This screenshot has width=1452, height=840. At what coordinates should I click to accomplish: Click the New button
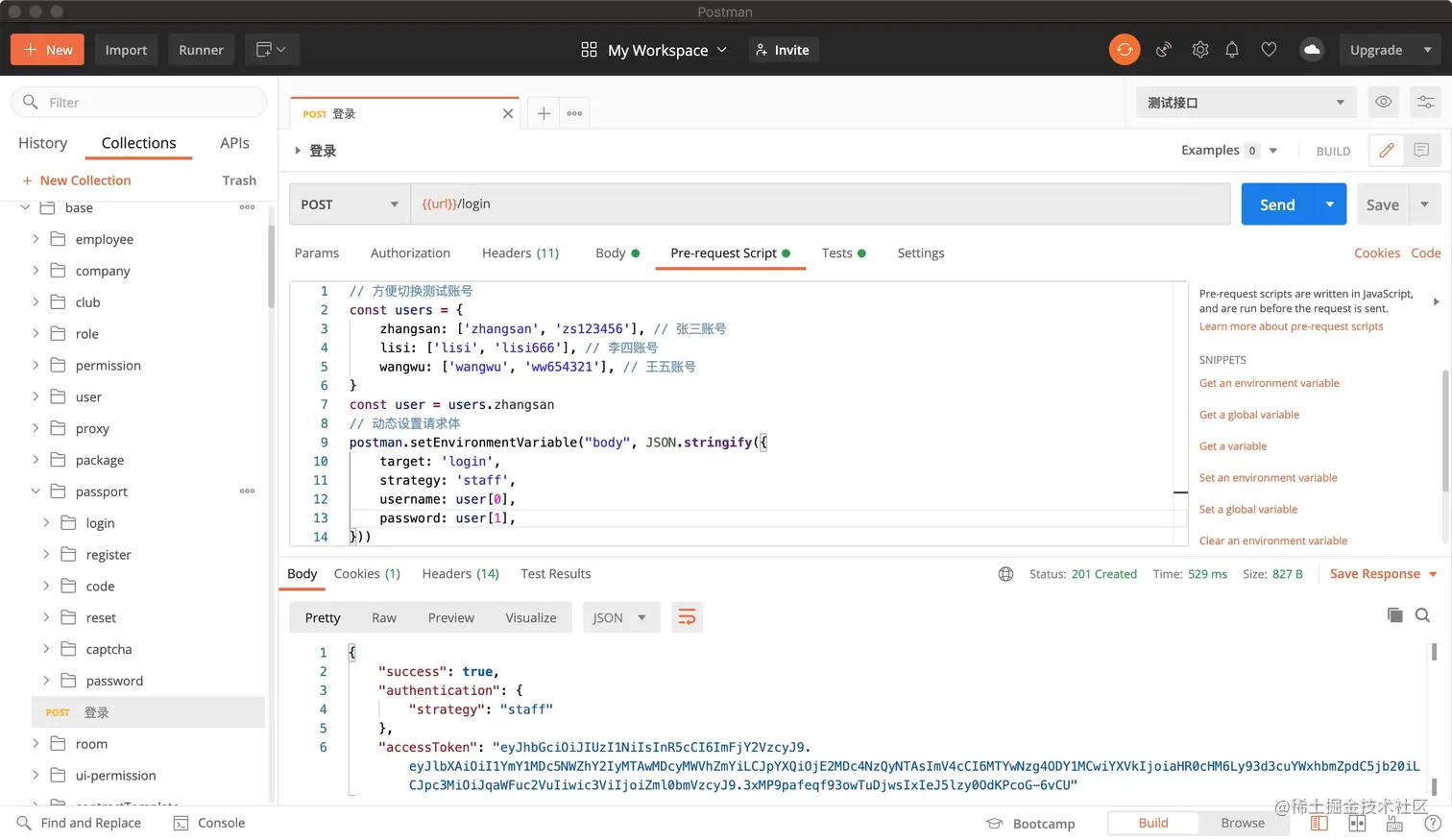point(47,50)
